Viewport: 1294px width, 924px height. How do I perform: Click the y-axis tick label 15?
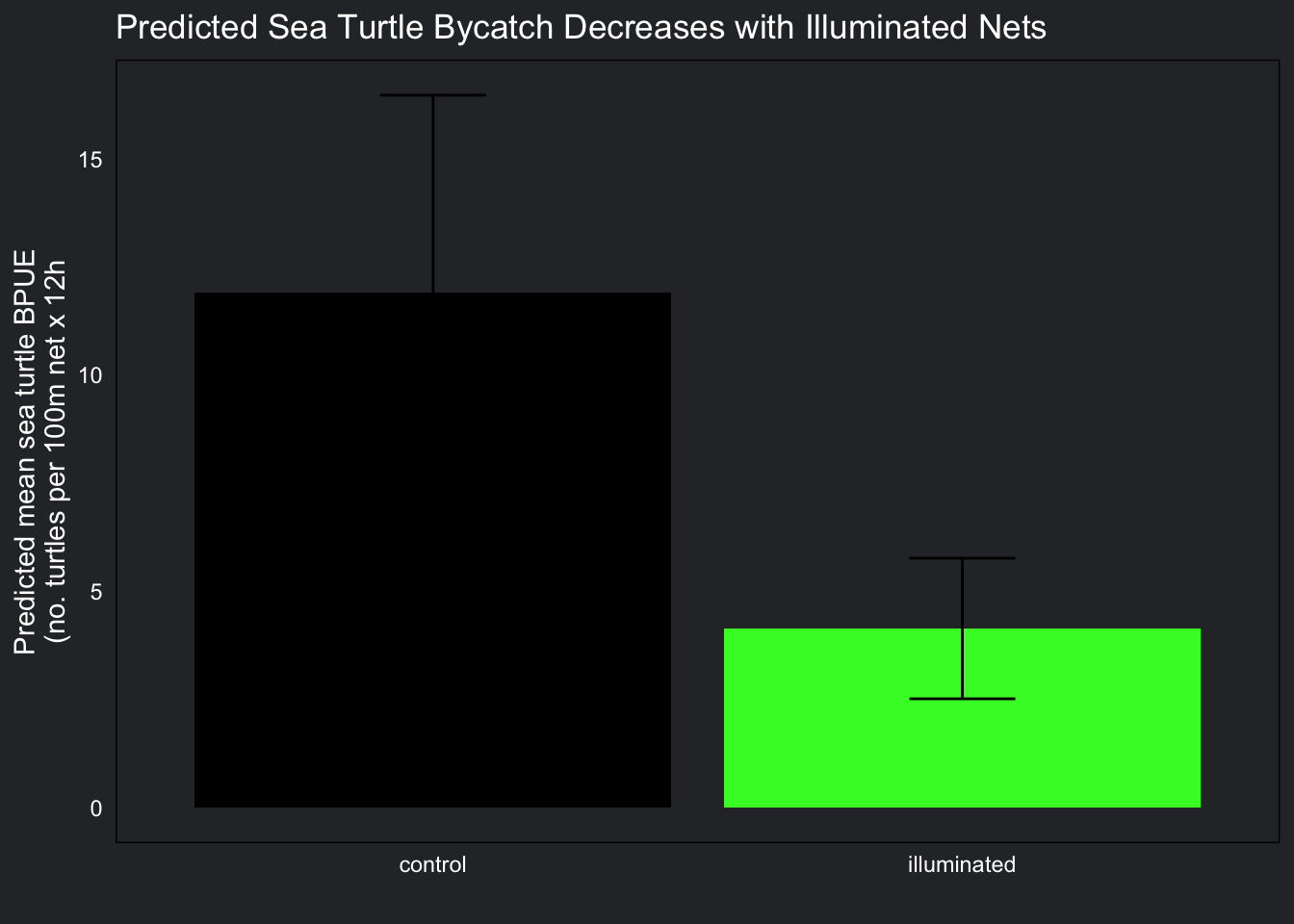(91, 160)
